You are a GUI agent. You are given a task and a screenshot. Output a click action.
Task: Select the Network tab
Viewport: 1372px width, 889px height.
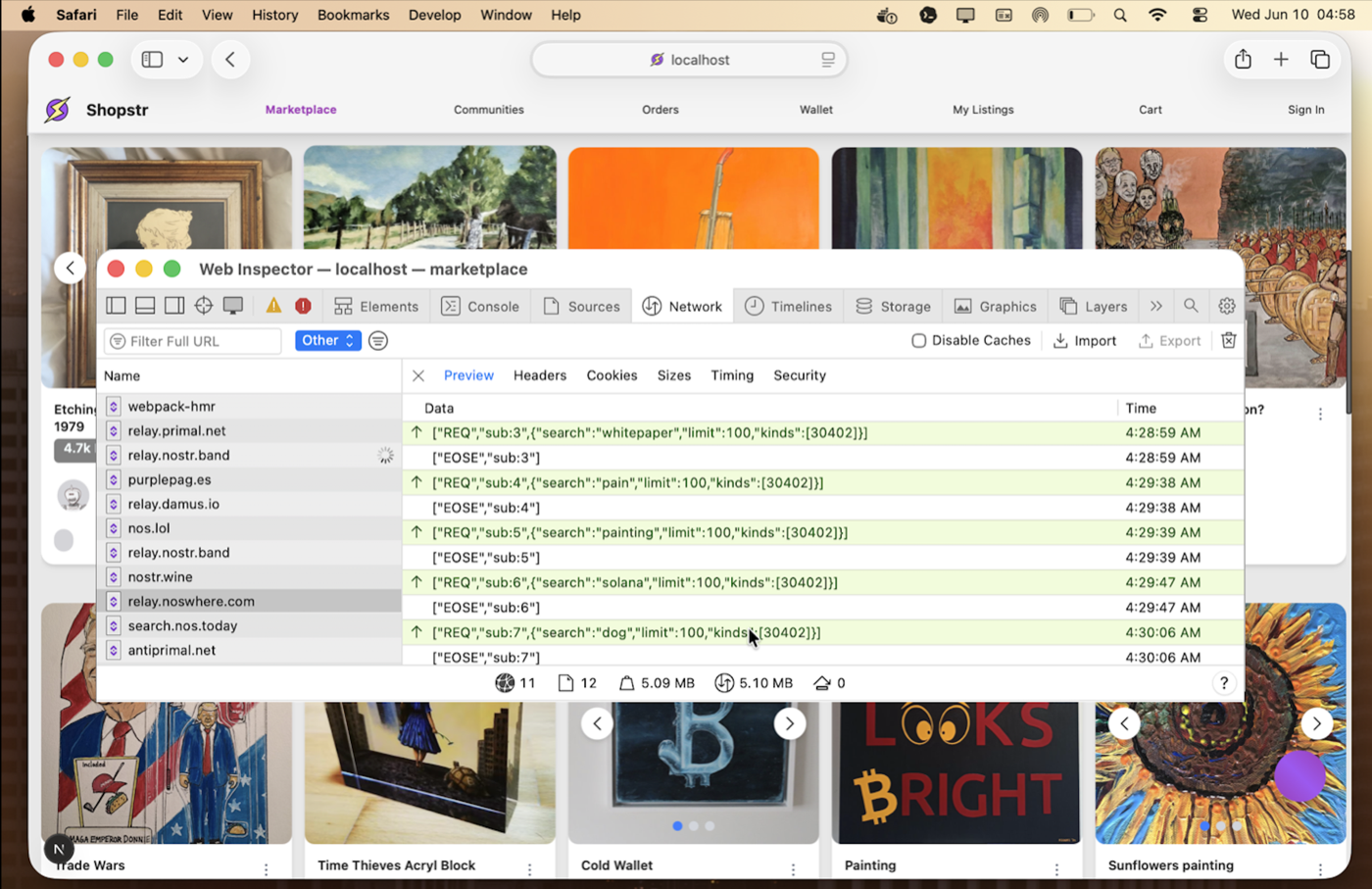click(682, 307)
